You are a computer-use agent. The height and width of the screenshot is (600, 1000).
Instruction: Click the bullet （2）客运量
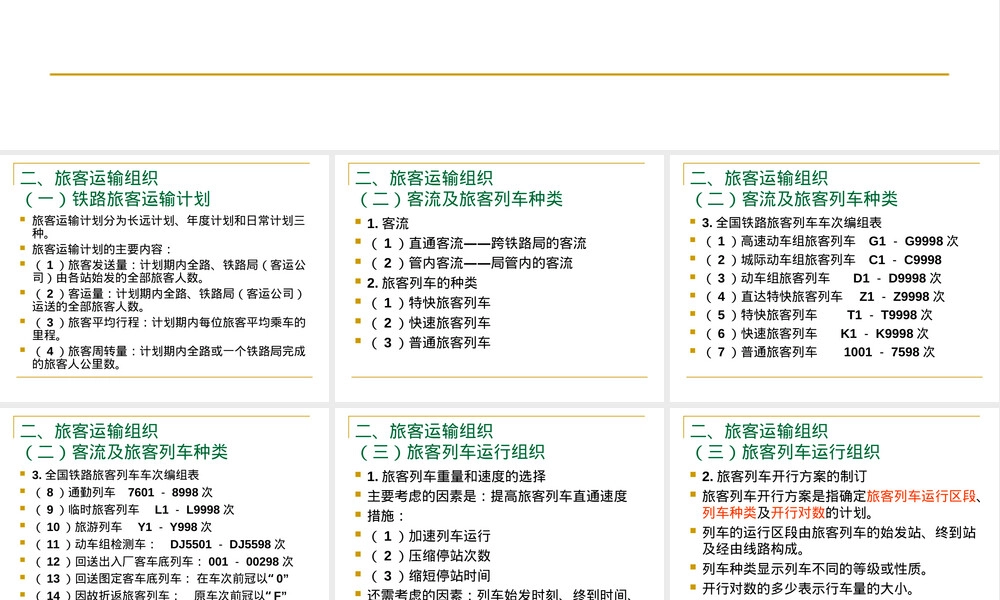tap(168, 300)
